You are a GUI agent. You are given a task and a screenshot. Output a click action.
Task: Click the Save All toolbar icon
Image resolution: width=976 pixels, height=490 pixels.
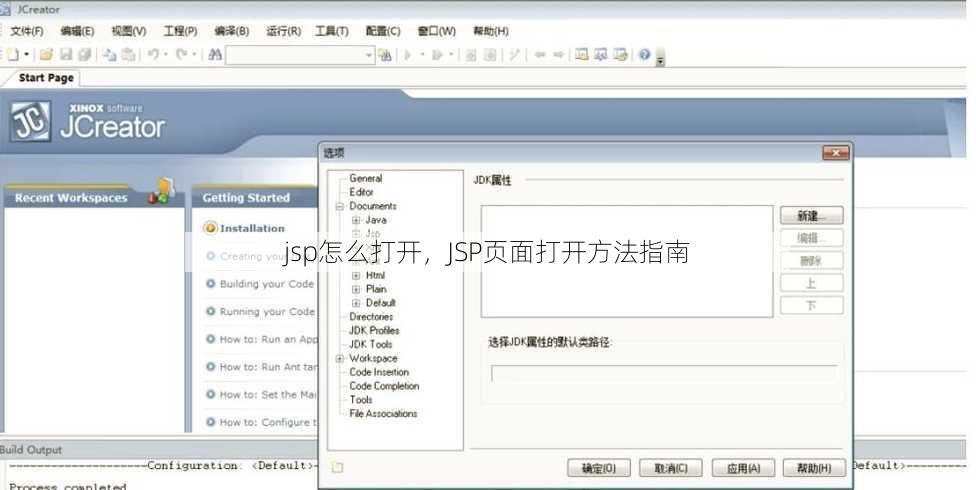click(x=85, y=55)
